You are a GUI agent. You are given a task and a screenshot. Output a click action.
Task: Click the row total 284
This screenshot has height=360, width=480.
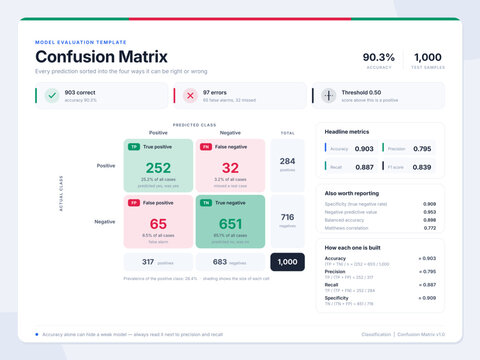point(287,161)
